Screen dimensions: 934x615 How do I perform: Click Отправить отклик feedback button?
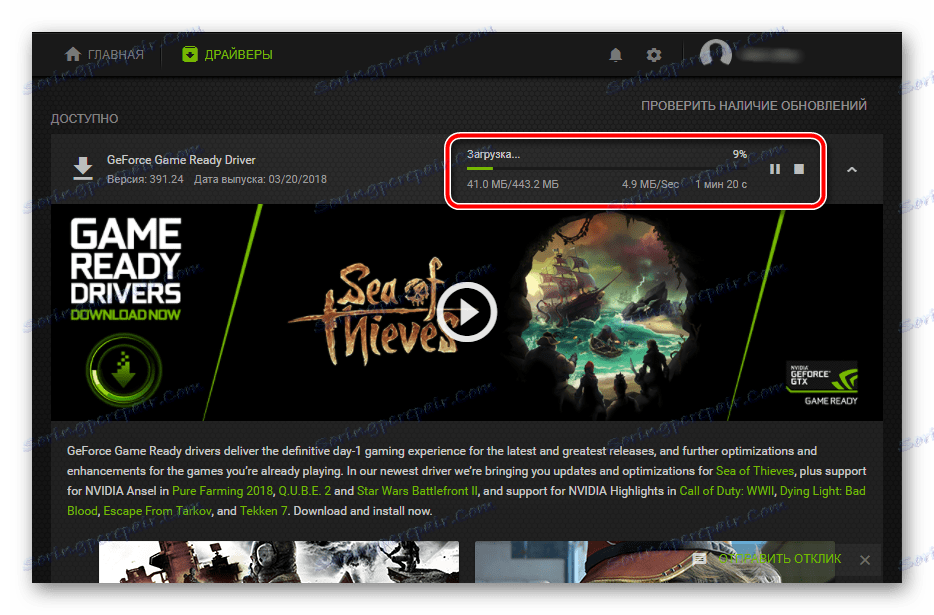click(x=780, y=558)
